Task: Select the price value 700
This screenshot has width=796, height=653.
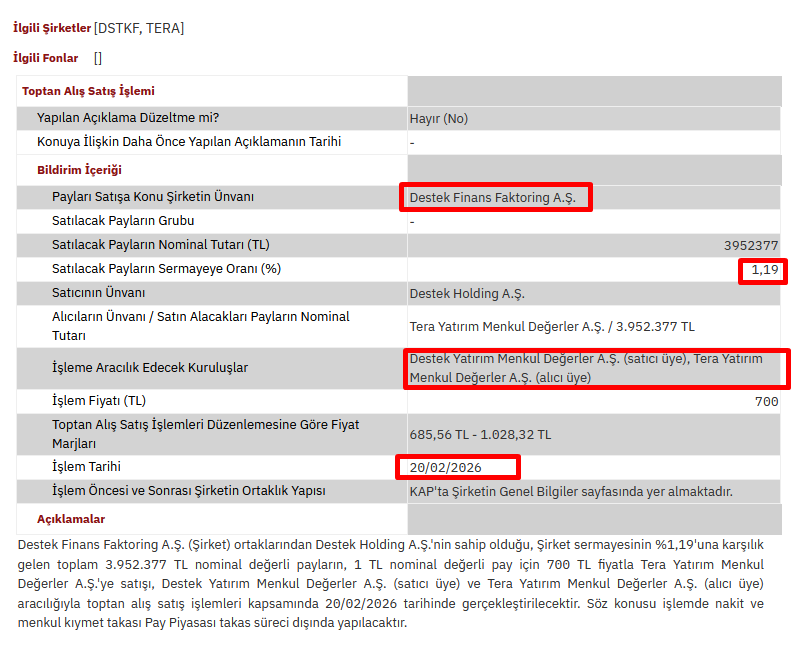Action: [x=767, y=402]
